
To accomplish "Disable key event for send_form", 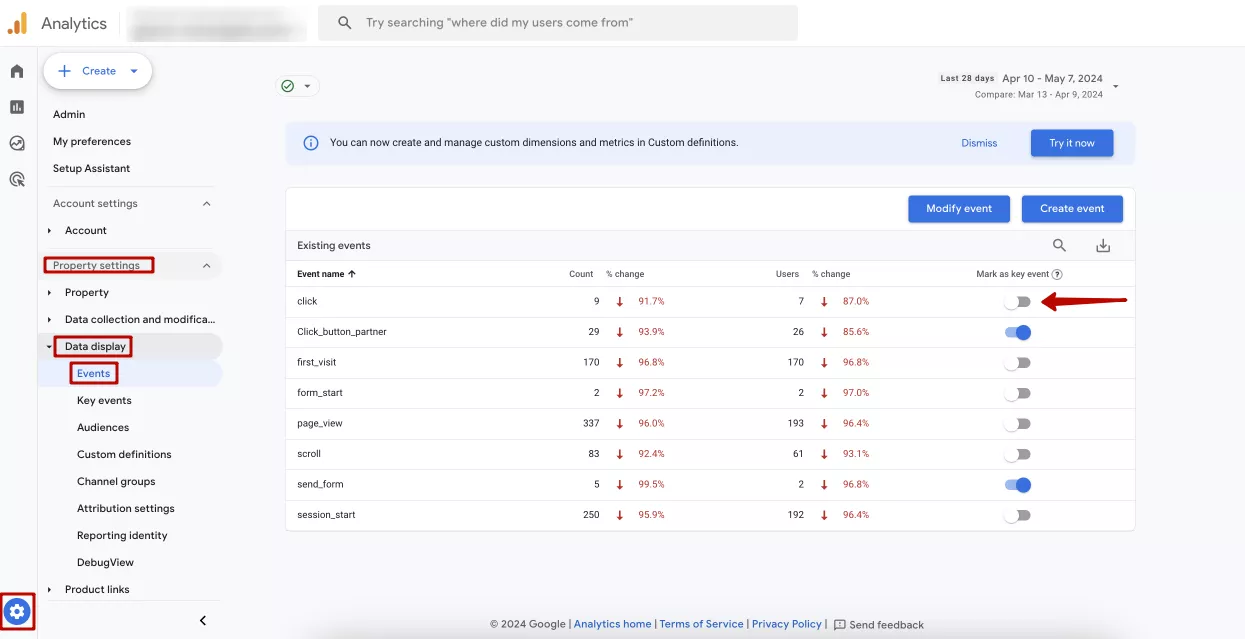I will (x=1017, y=485).
